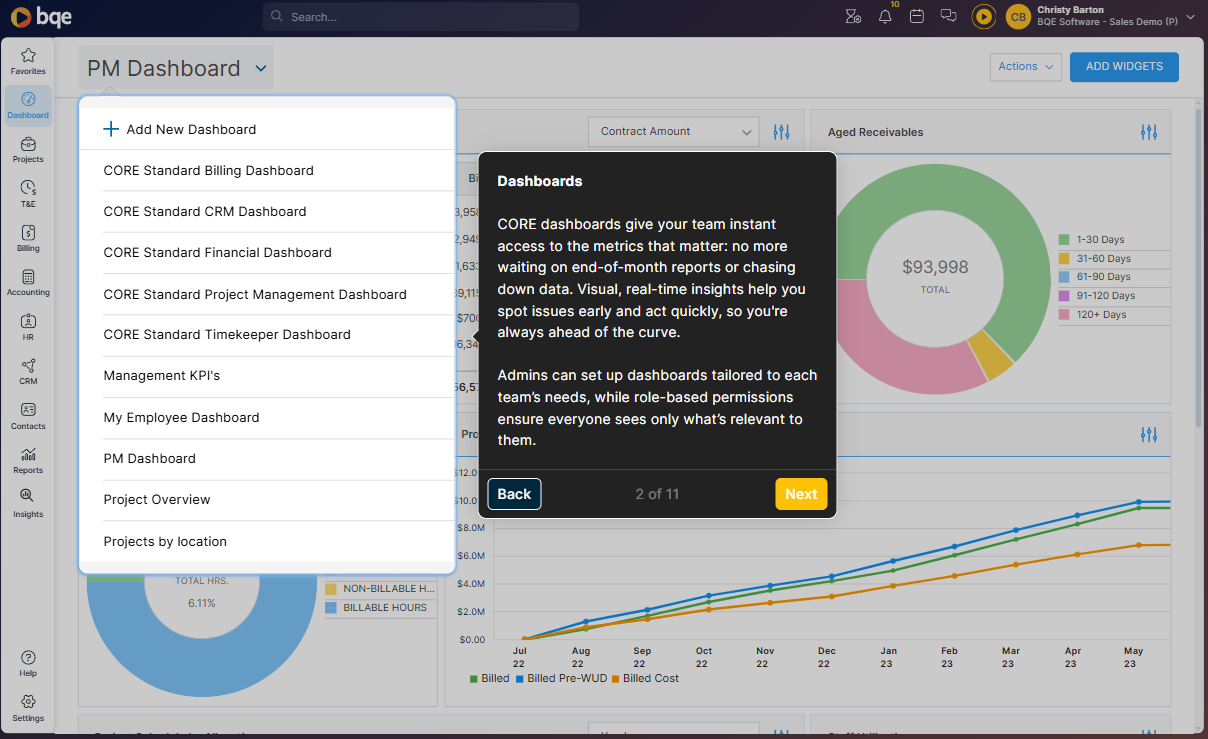Click the ADD WIDGETS button
1208x739 pixels.
coord(1124,67)
